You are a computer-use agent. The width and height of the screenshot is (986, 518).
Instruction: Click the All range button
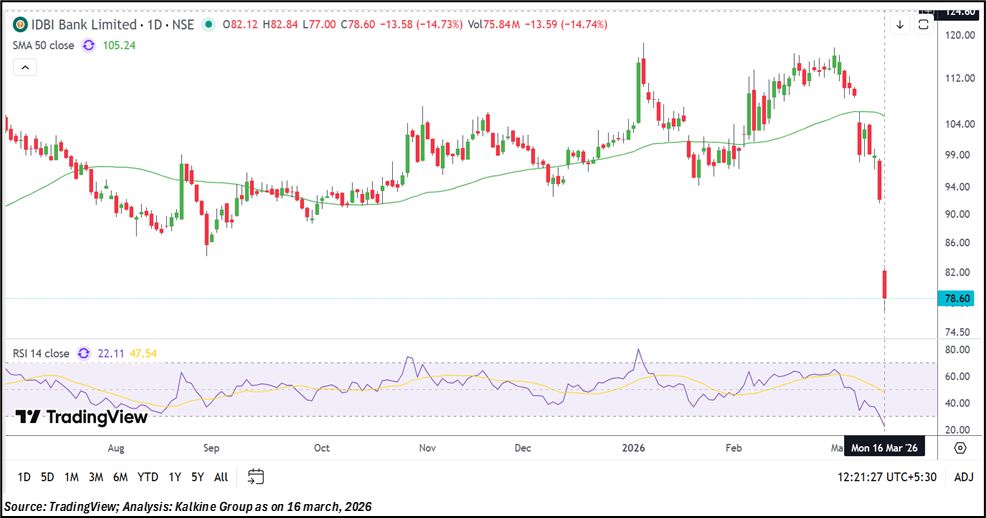[x=221, y=477]
